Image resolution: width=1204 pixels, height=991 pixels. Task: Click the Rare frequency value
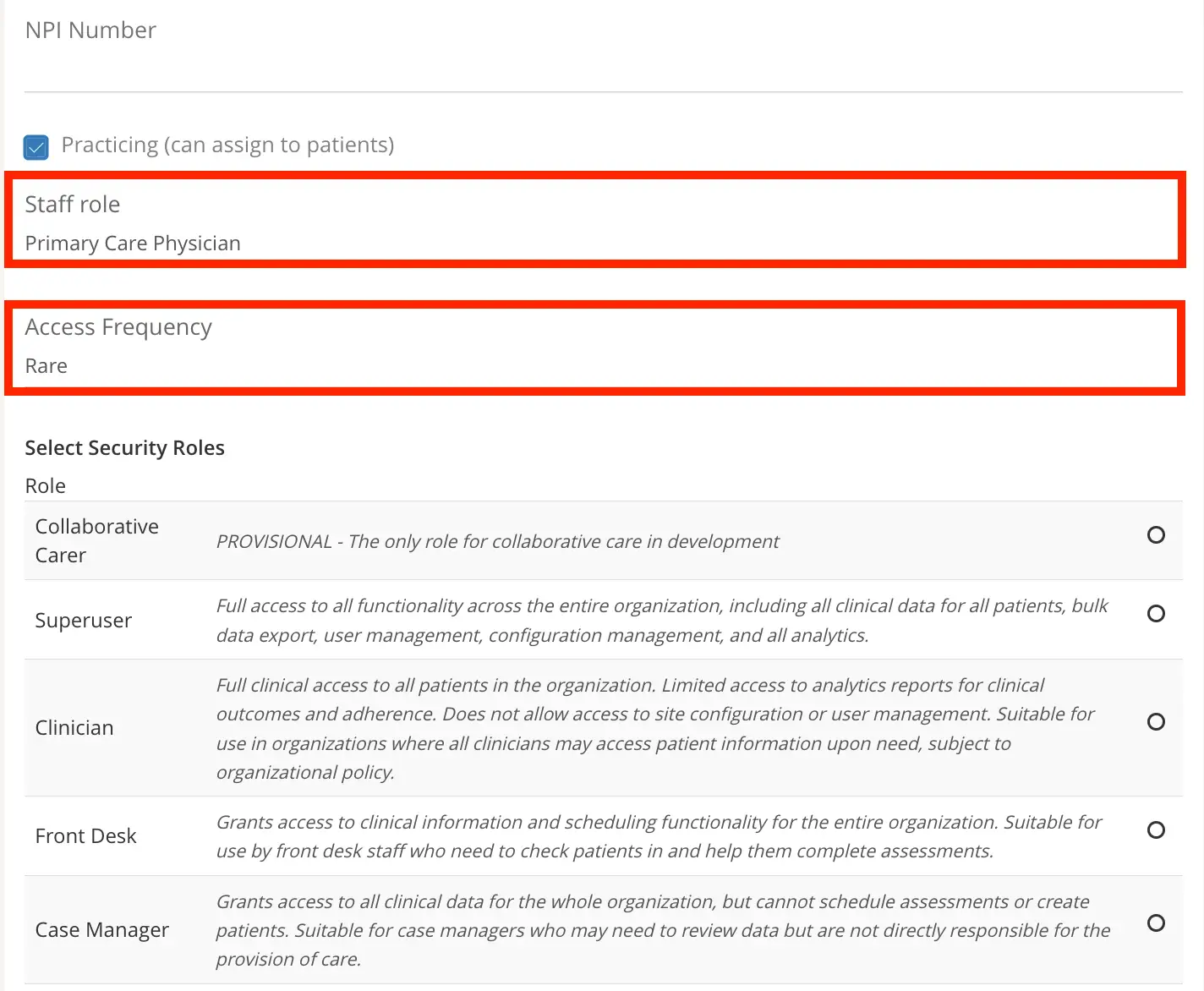point(46,365)
